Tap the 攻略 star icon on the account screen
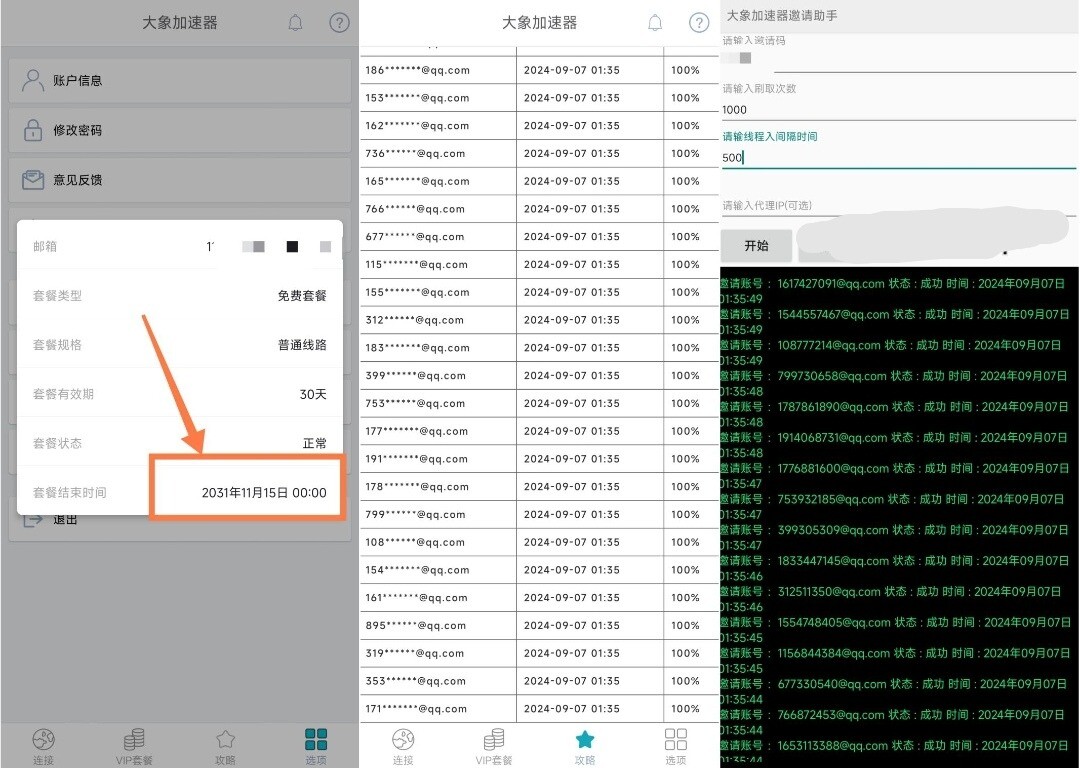 pyautogui.click(x=226, y=741)
